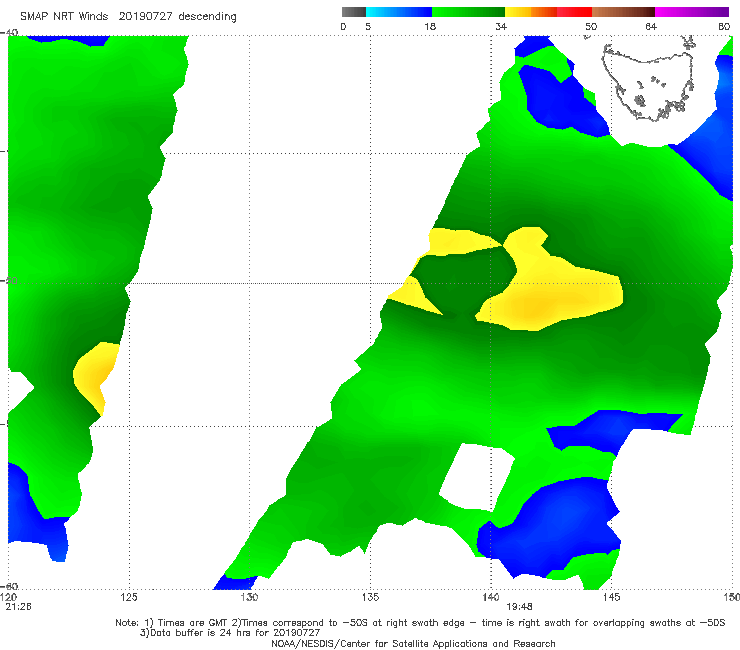Click the latitude label "-60"
This screenshot has height=650, width=740.
pyautogui.click(x=10, y=586)
